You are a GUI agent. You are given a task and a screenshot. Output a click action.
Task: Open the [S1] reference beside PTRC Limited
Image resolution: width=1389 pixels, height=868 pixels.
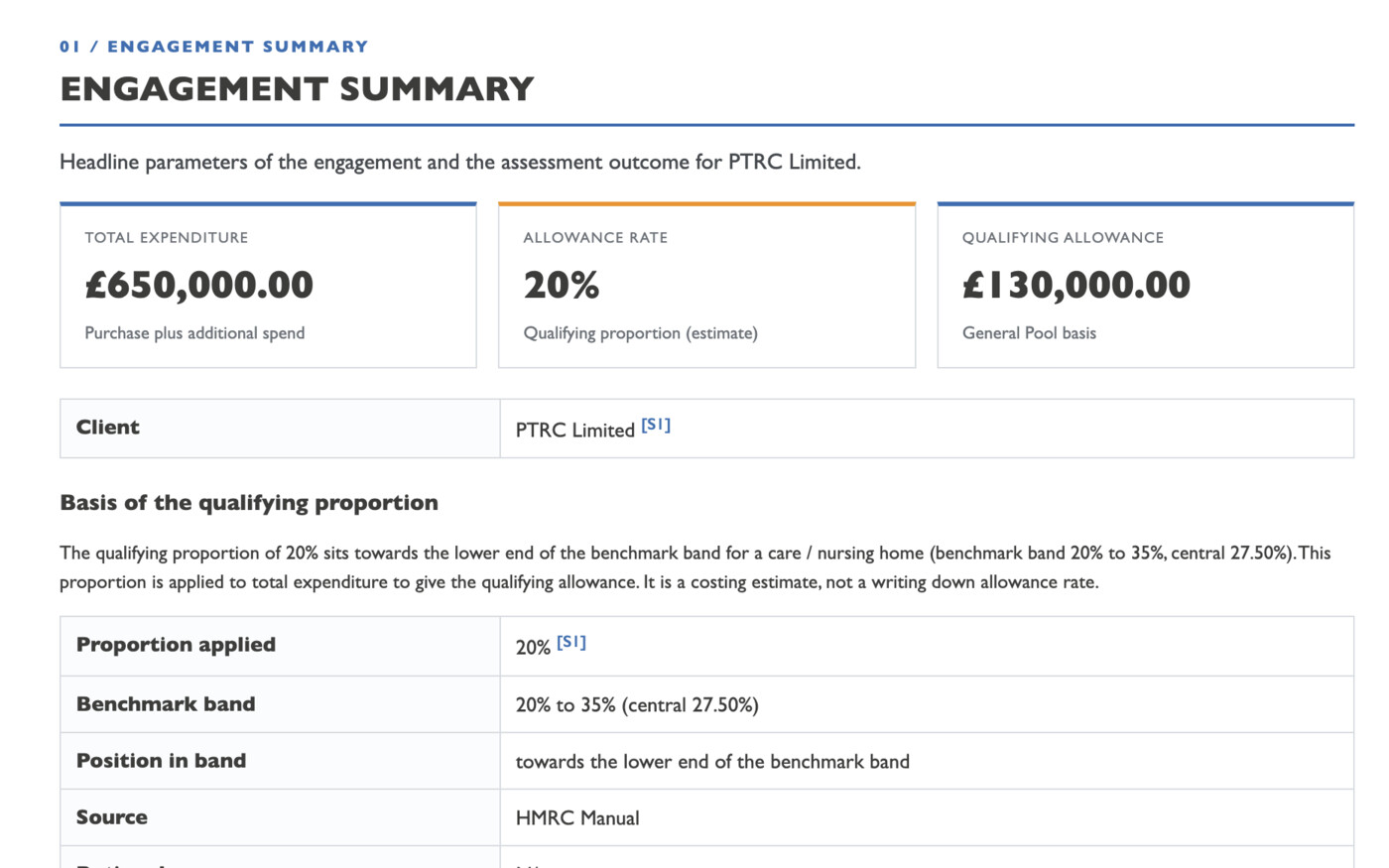656,425
